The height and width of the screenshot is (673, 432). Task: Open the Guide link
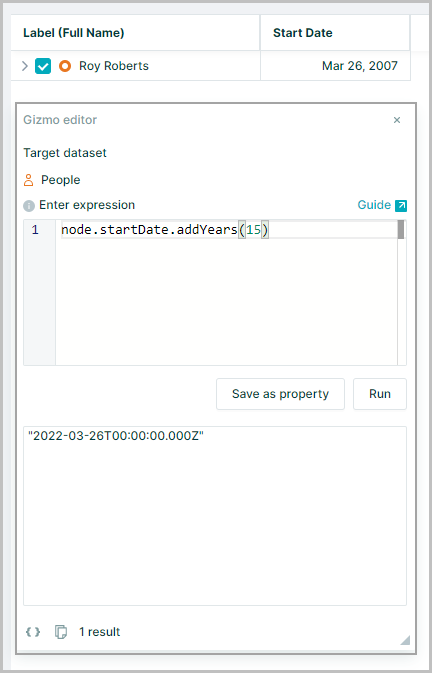[x=374, y=205]
